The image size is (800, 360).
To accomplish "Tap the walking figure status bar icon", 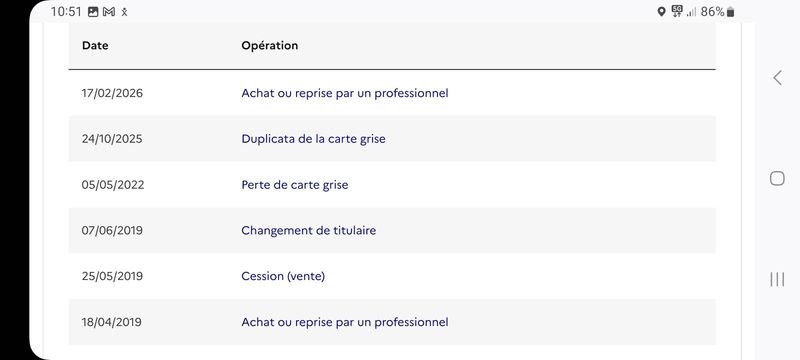I will pyautogui.click(x=124, y=12).
